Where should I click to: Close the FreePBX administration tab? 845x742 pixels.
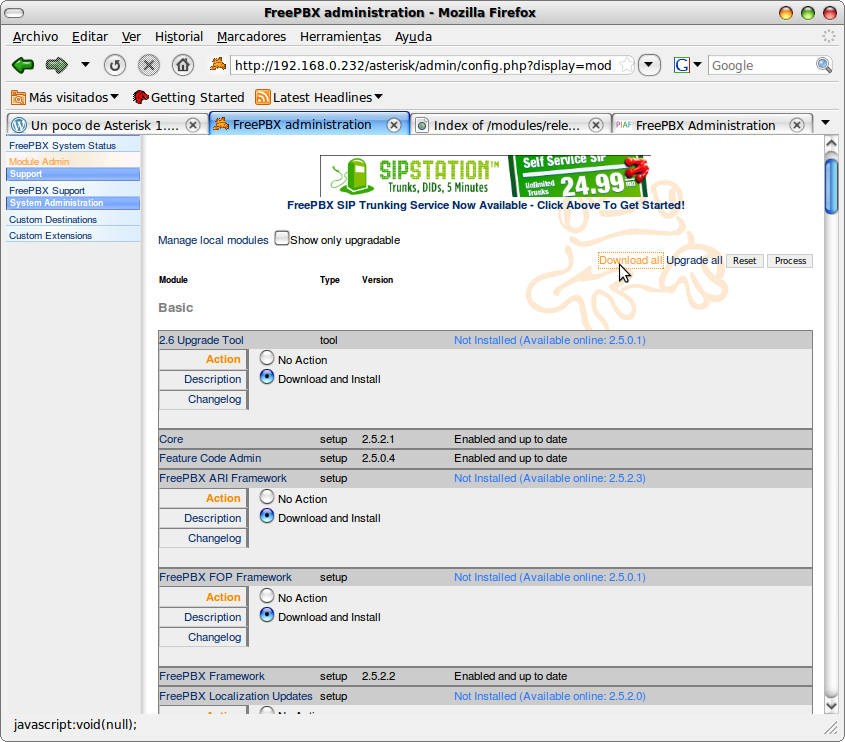point(394,125)
